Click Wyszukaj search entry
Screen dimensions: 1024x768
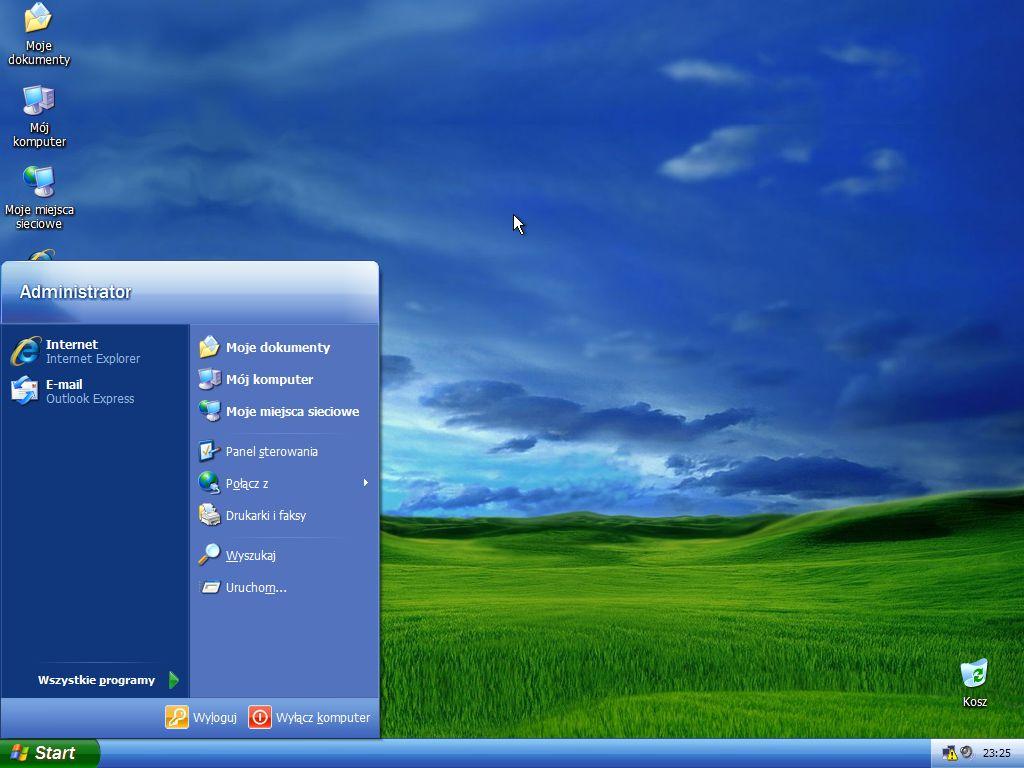(x=284, y=555)
